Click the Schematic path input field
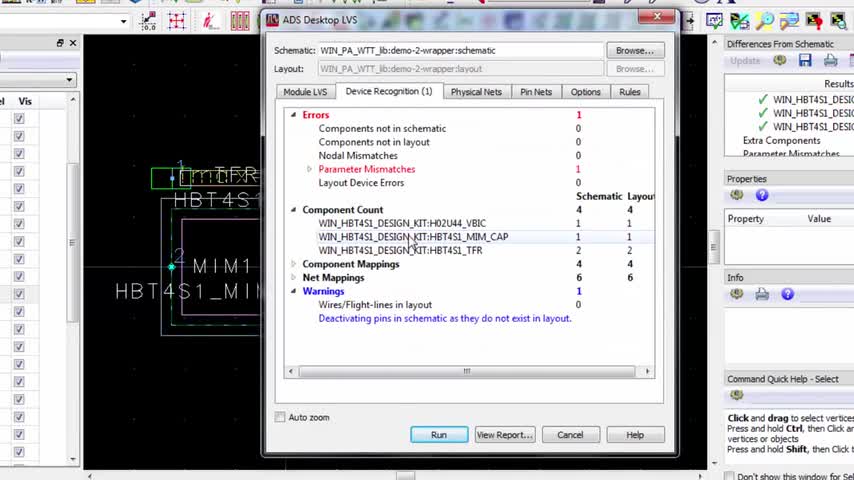This screenshot has width=854, height=480. 461,51
